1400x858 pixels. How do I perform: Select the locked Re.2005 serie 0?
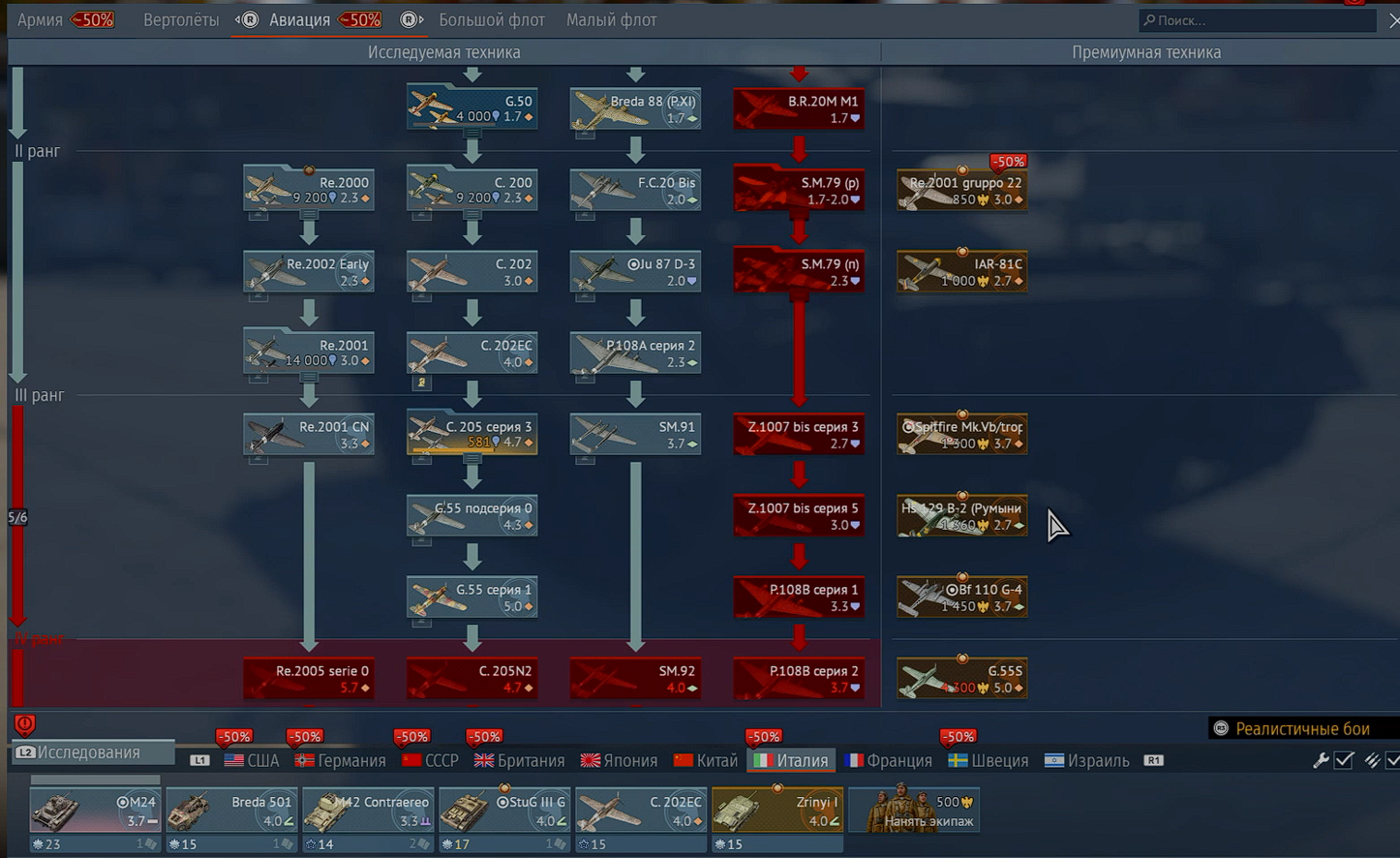coord(309,679)
